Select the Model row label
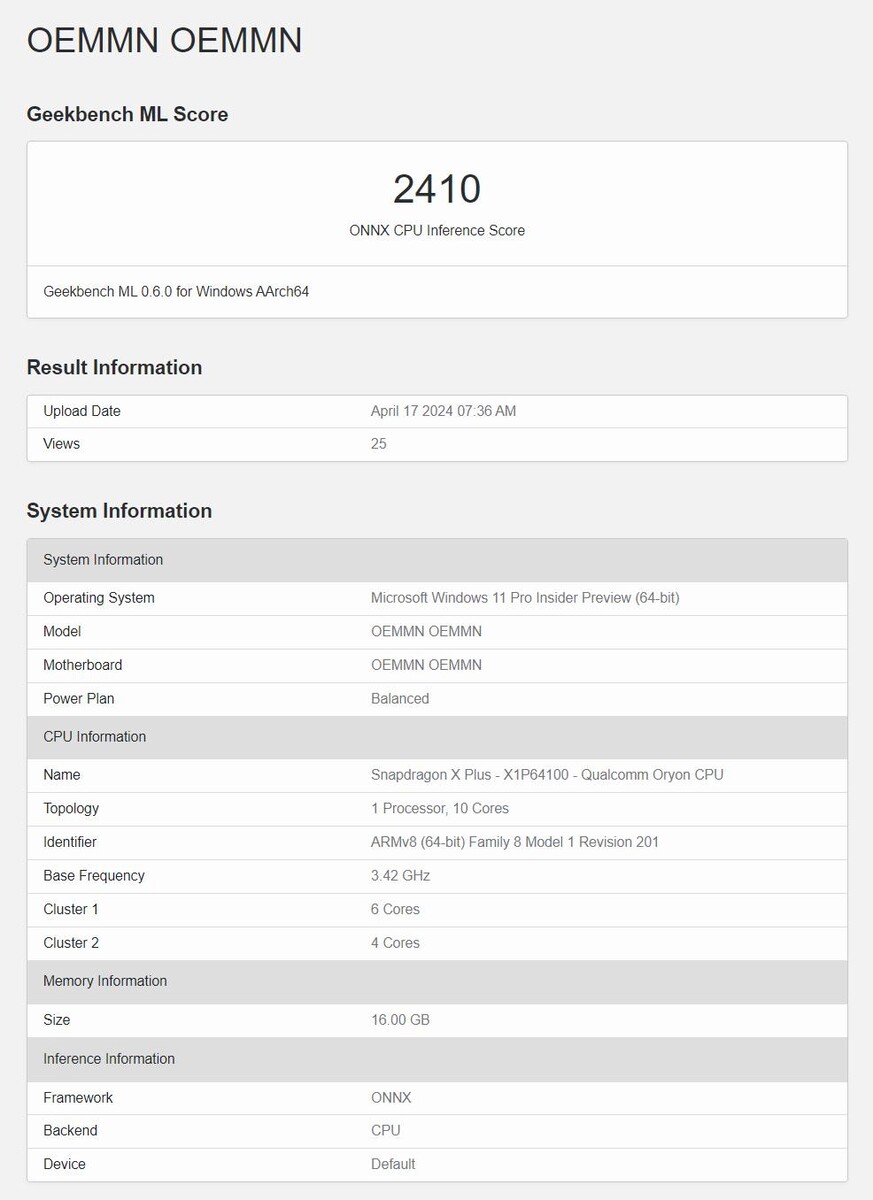Image resolution: width=873 pixels, height=1200 pixels. pyautogui.click(x=62, y=632)
